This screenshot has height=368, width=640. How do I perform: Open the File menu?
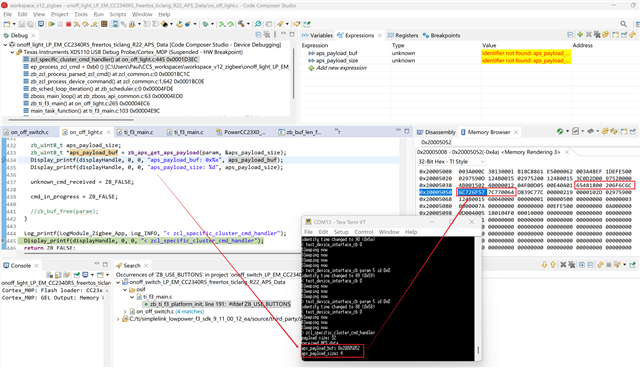[8, 14]
